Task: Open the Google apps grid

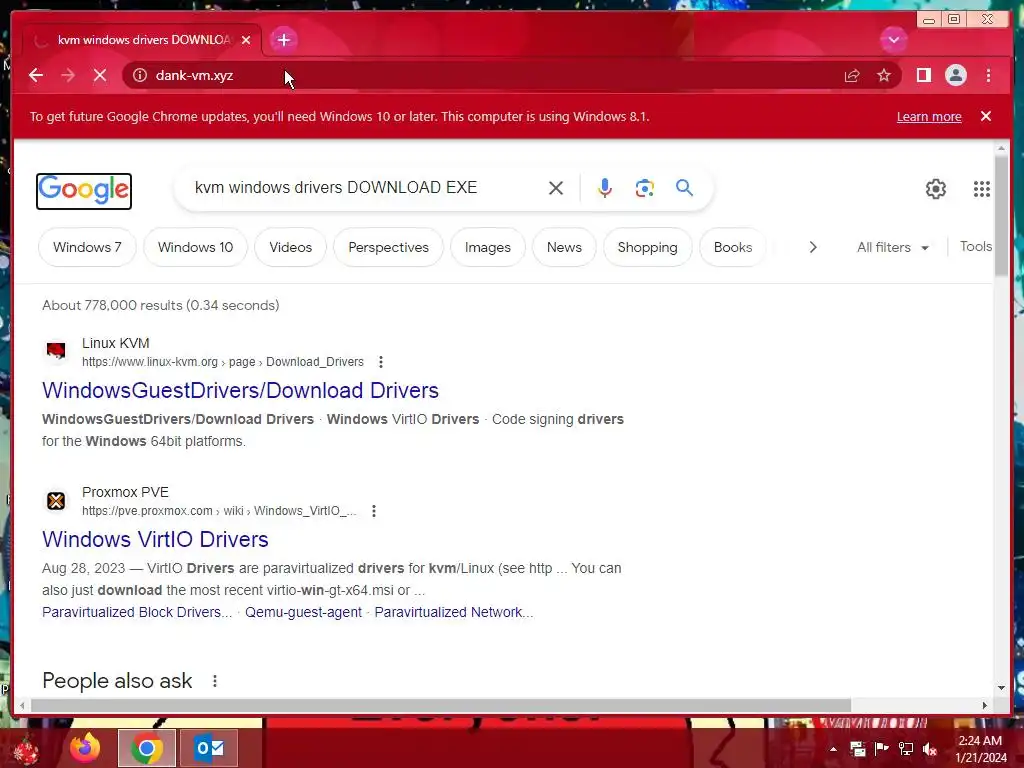Action: click(x=981, y=189)
